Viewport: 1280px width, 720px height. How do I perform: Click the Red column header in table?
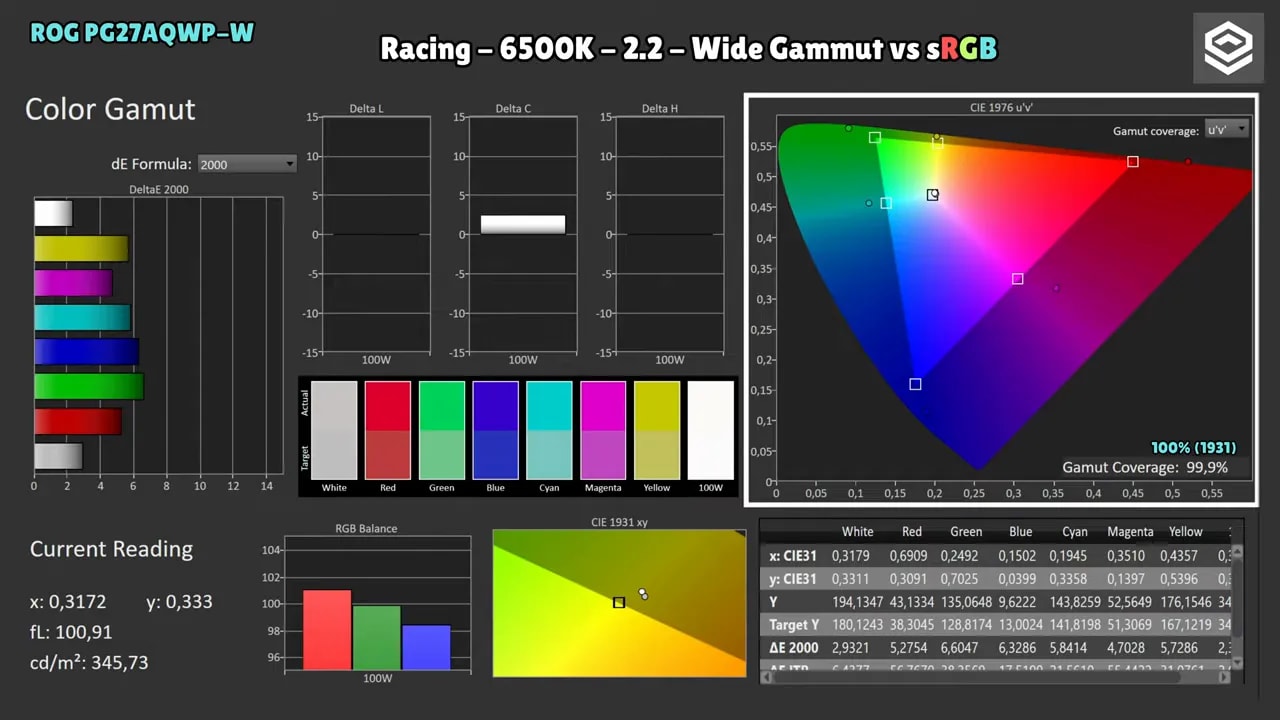click(x=912, y=532)
